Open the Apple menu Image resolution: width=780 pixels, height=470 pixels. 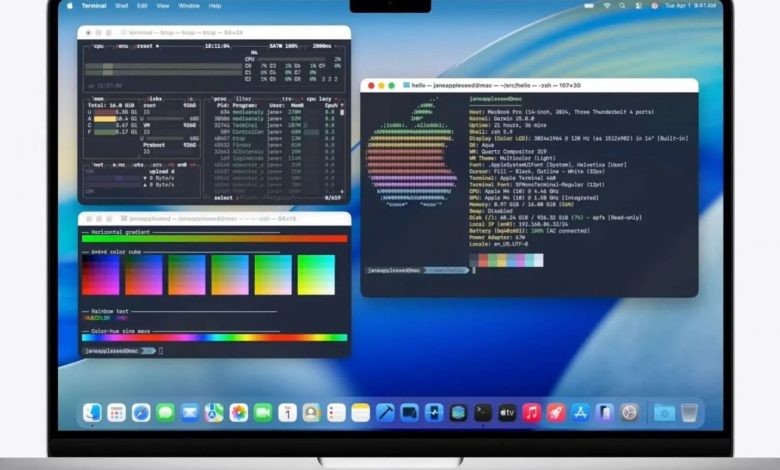(x=70, y=5)
